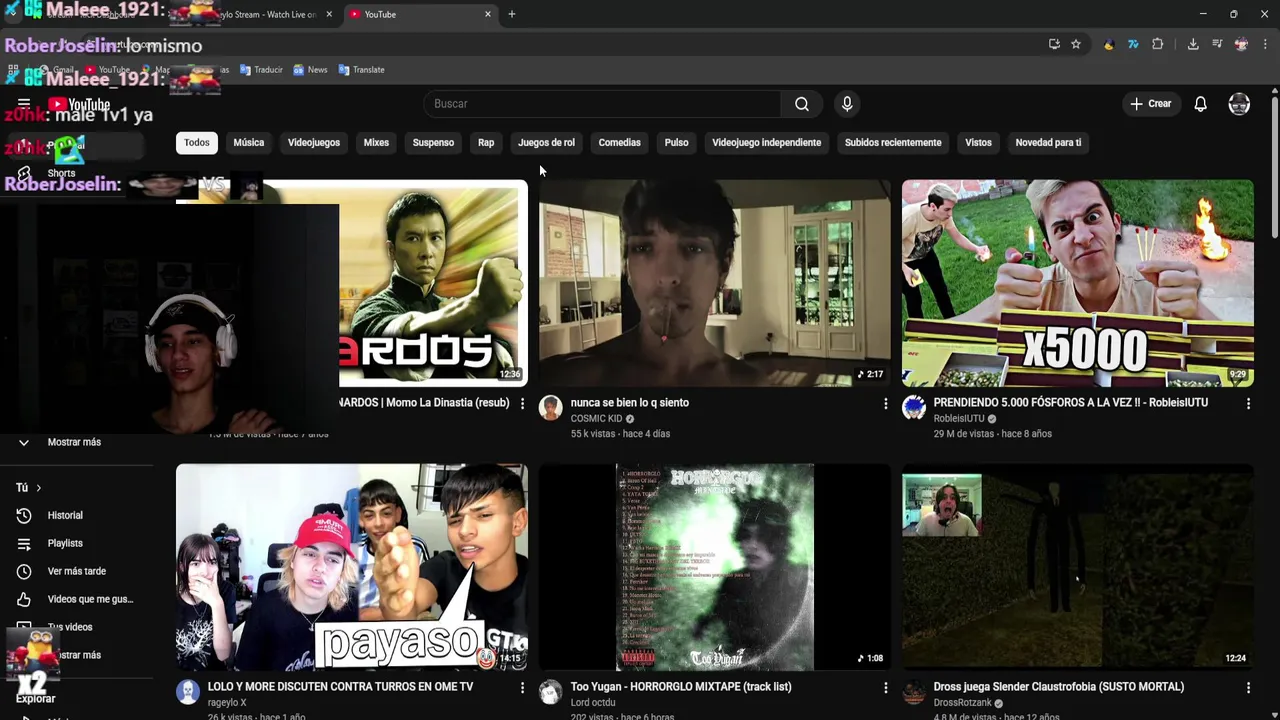Activate voice search microphone
The height and width of the screenshot is (720, 1280).
coord(847,104)
